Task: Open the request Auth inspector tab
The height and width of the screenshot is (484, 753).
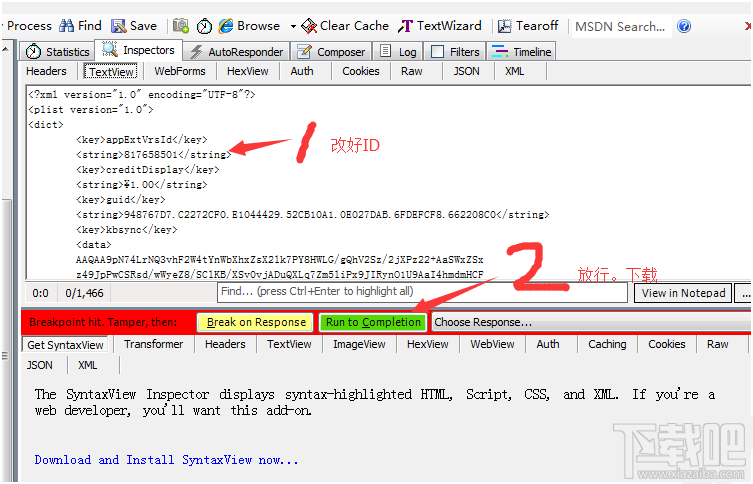Action: click(302, 71)
